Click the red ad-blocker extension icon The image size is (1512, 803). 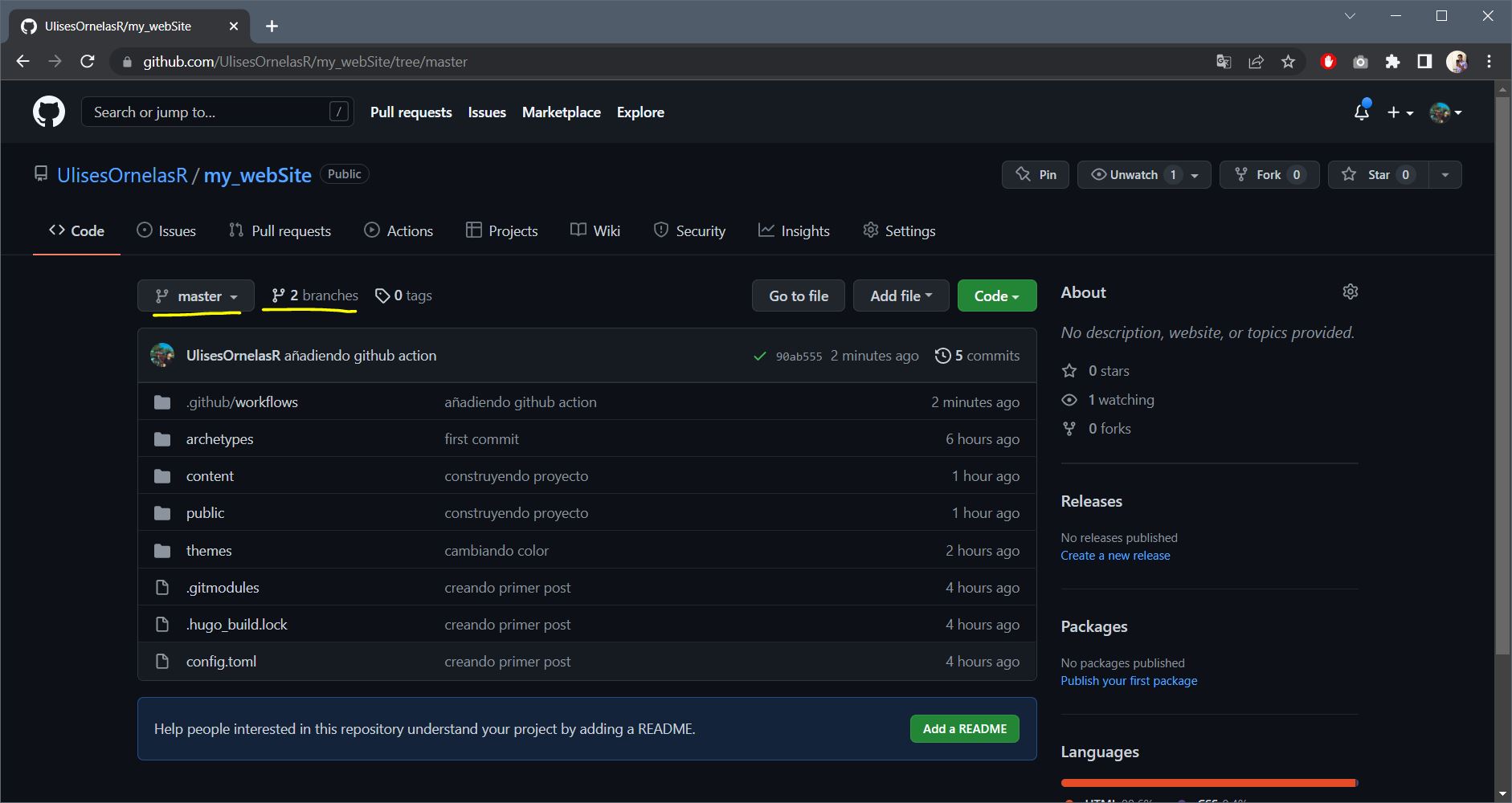pos(1328,62)
